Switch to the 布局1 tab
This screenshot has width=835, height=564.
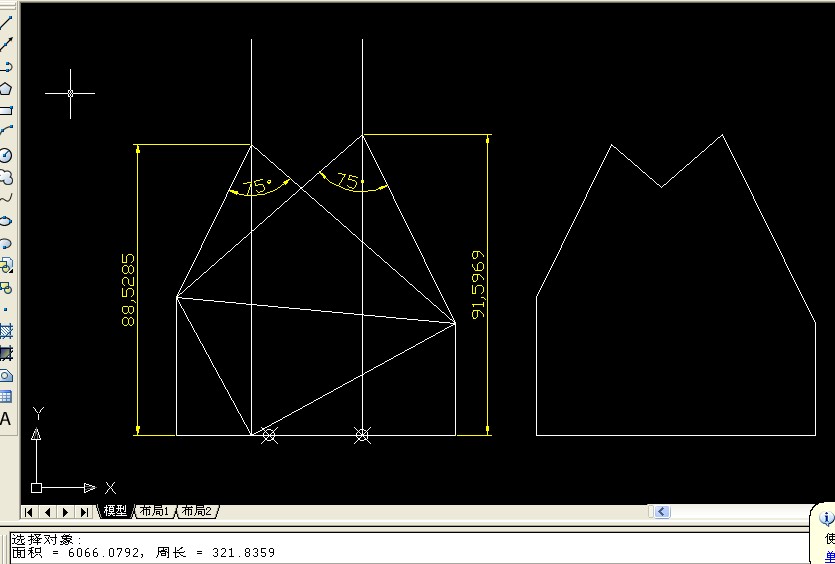[154, 511]
